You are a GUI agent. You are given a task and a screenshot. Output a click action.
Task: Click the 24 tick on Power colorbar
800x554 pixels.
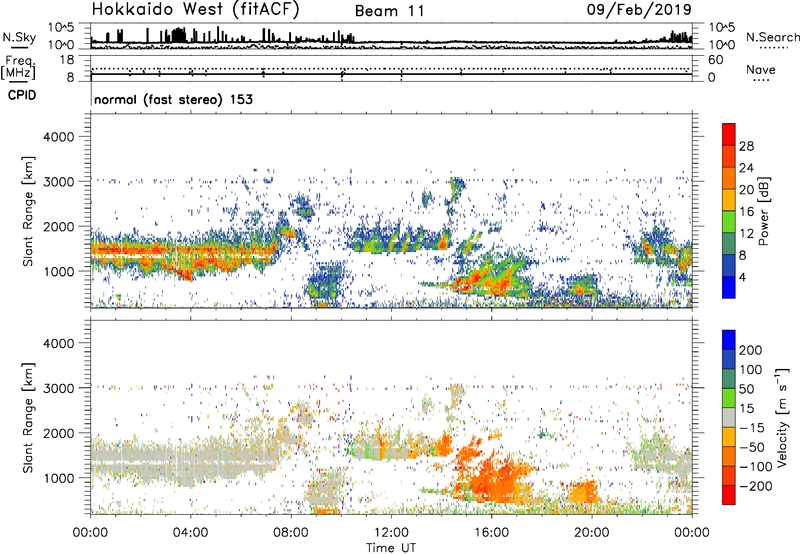click(746, 168)
